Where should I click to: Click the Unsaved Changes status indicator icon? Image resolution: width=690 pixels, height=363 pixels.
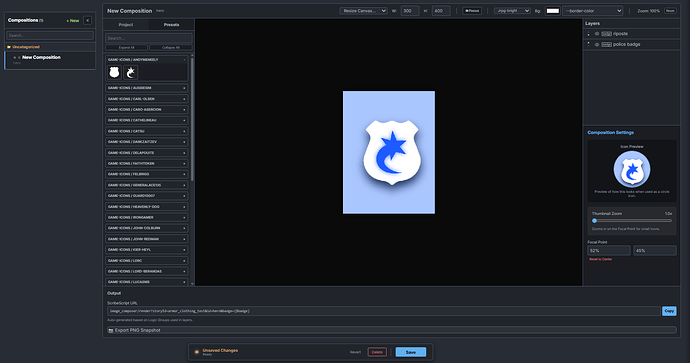pos(197,352)
